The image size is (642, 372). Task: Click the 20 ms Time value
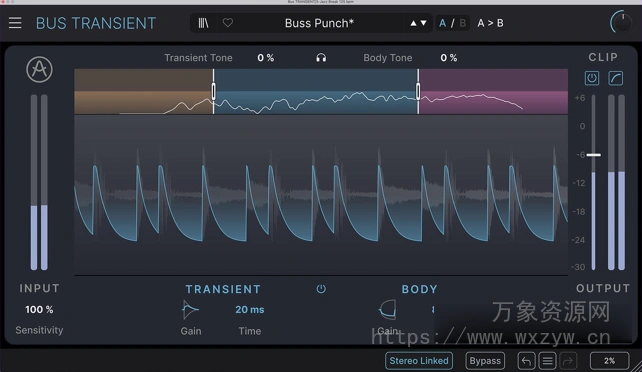click(x=250, y=309)
